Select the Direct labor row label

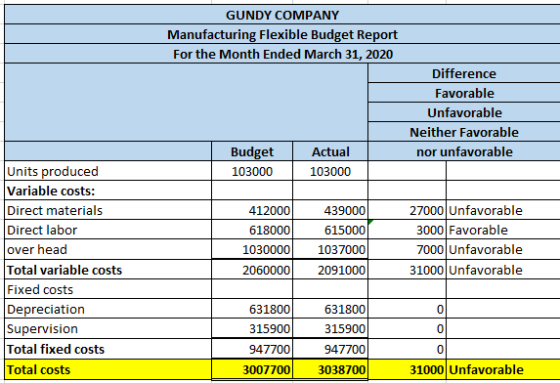tap(42, 230)
